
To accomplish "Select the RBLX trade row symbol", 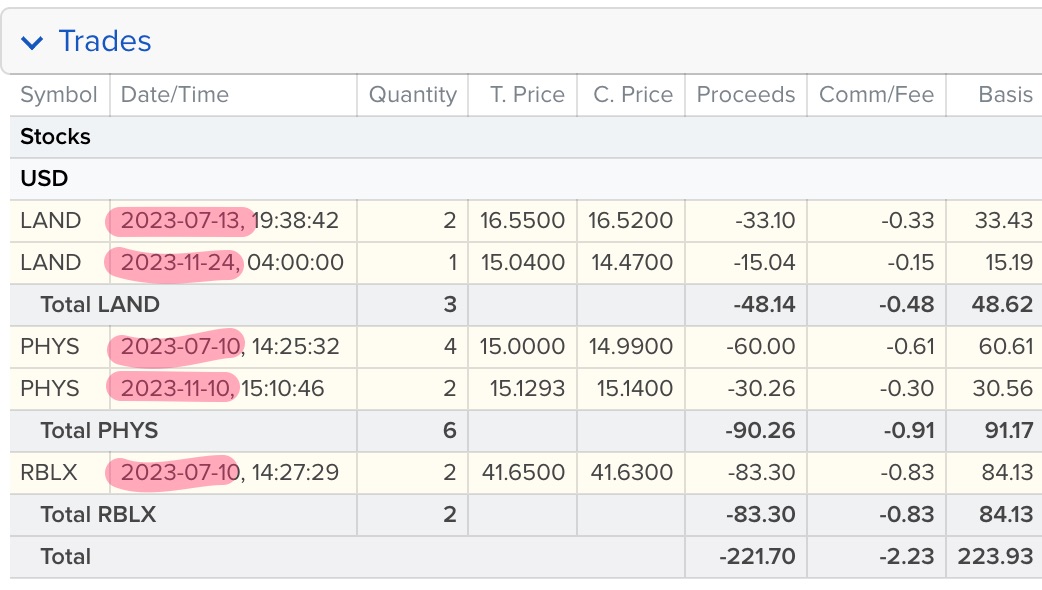I will click(49, 472).
